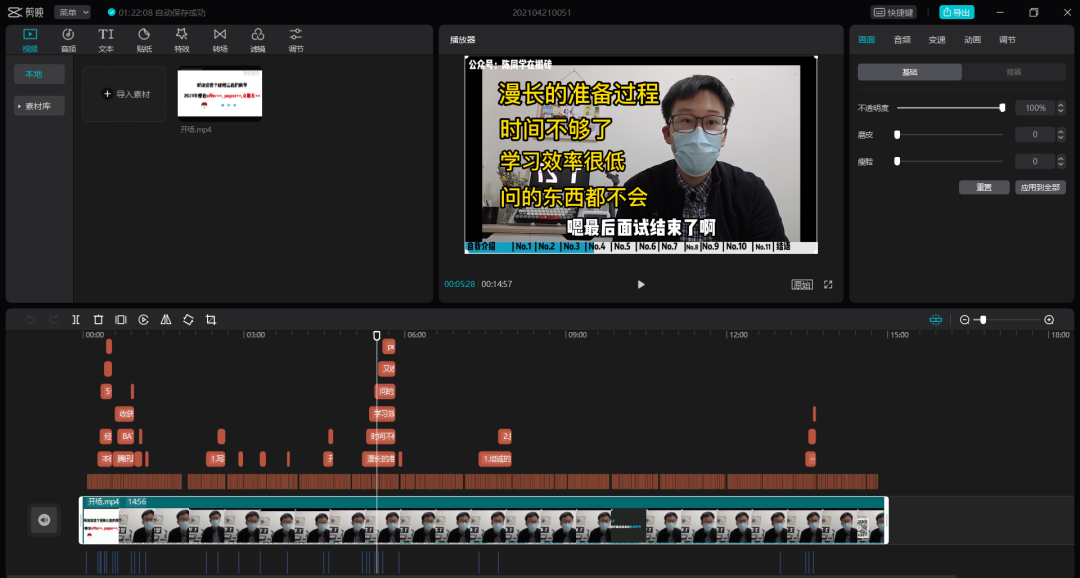Click the opacity value stepper arrows
The width and height of the screenshot is (1080, 578).
(1061, 107)
